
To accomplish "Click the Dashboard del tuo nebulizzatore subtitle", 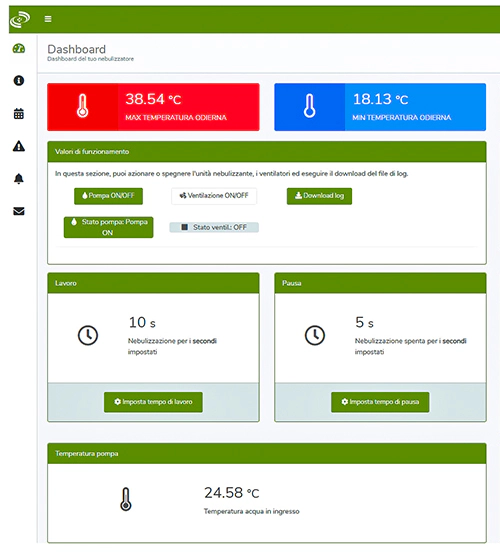I will click(x=90, y=59).
